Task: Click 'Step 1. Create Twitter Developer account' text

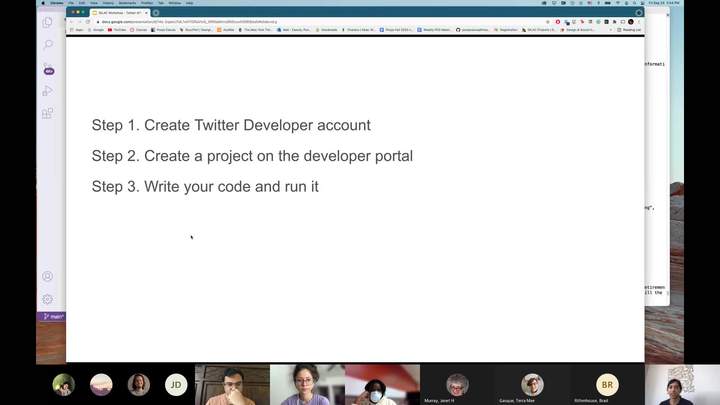Action: click(x=231, y=125)
